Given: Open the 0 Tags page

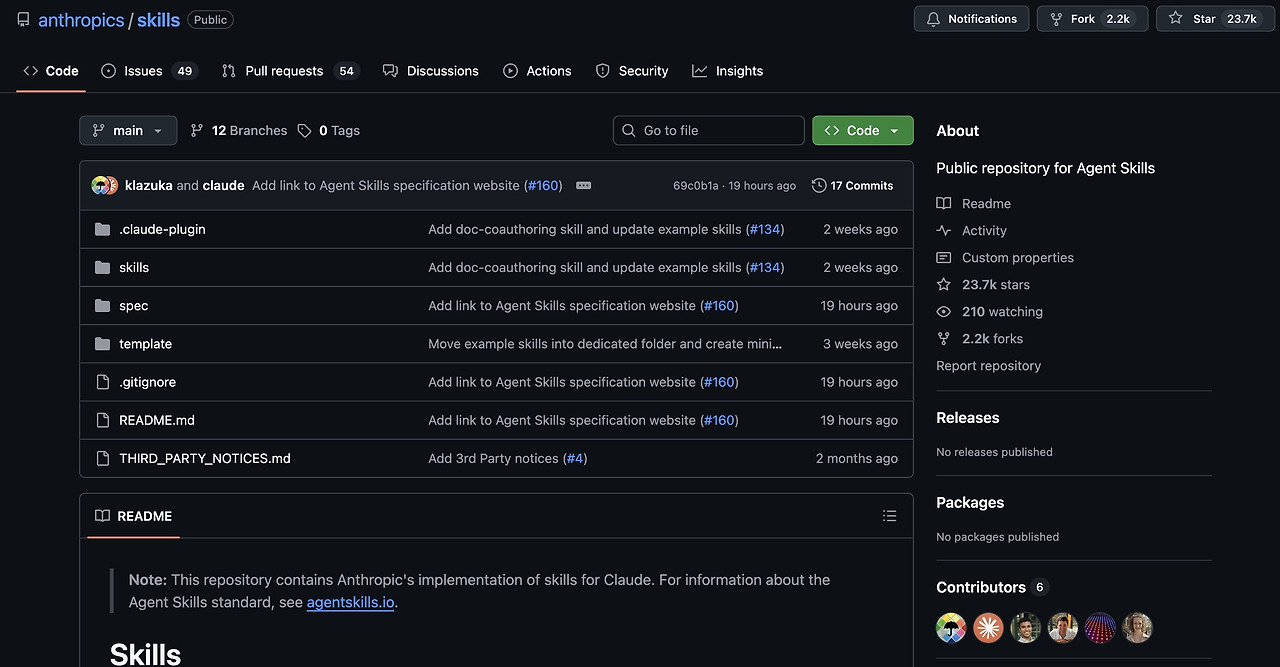Looking at the screenshot, I should coord(329,131).
